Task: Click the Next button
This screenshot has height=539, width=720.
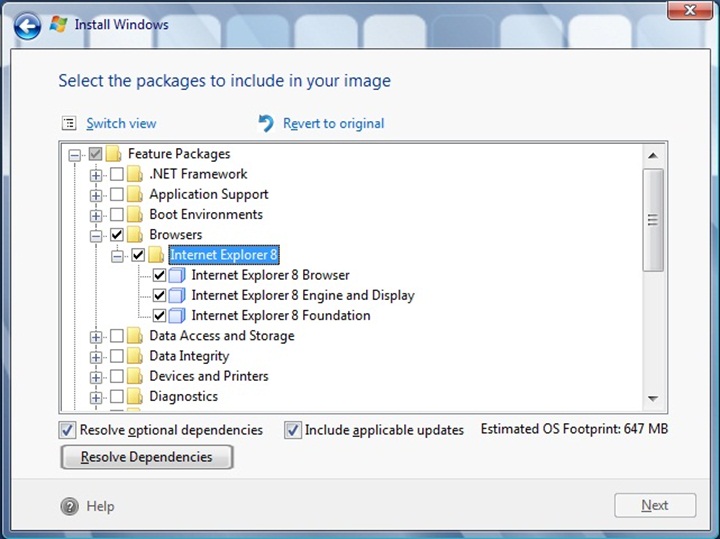Action: click(655, 505)
